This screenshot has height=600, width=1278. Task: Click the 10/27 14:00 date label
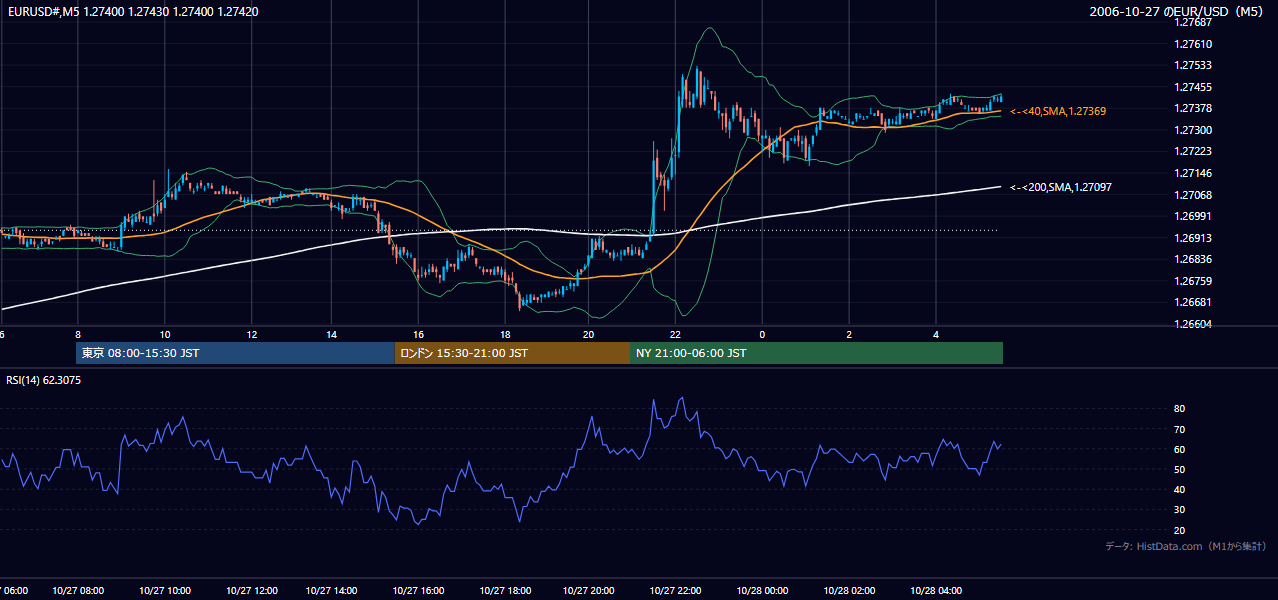[x=332, y=591]
